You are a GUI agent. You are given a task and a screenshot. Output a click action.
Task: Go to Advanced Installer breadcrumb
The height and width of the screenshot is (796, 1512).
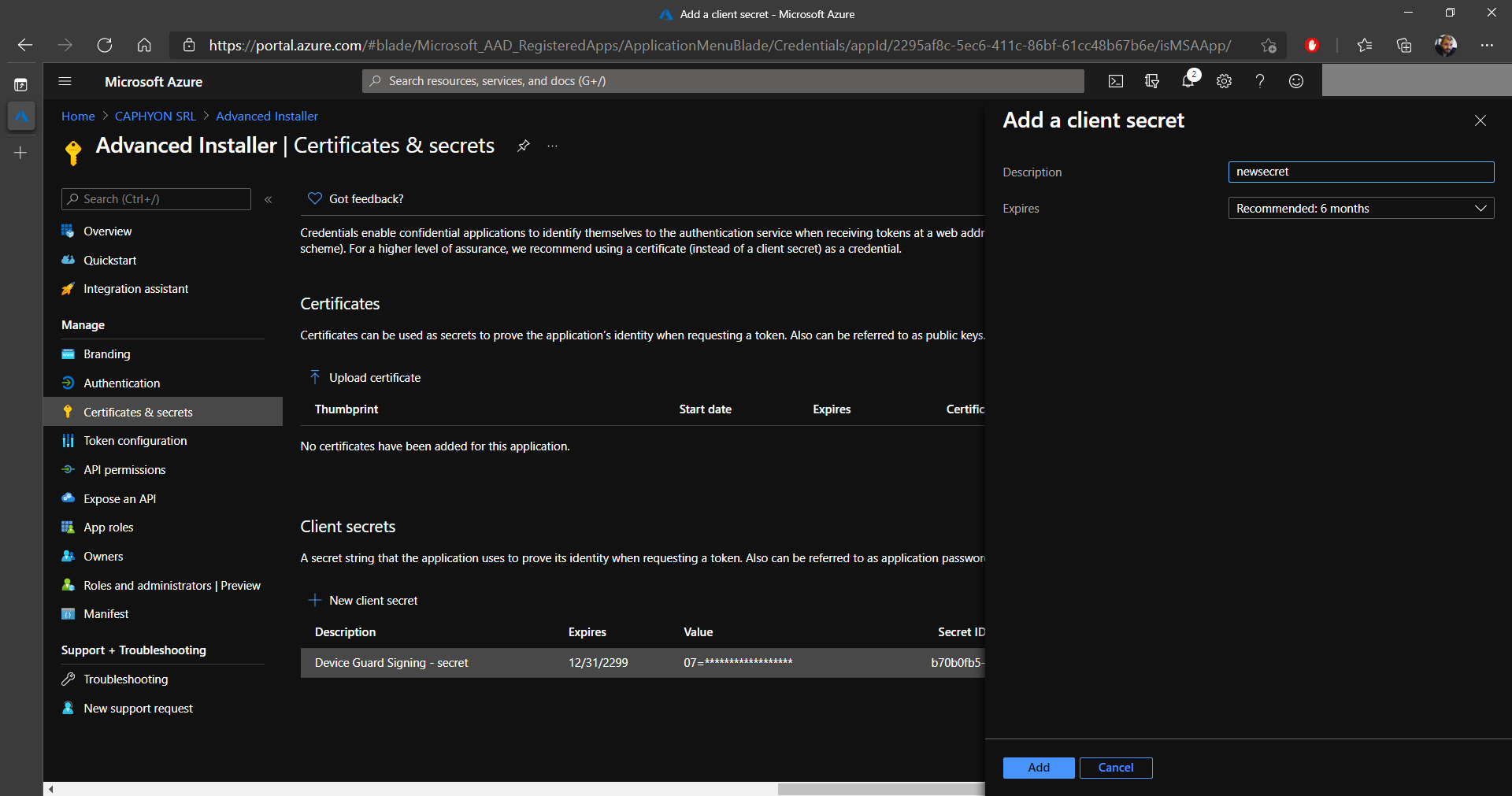[267, 117]
